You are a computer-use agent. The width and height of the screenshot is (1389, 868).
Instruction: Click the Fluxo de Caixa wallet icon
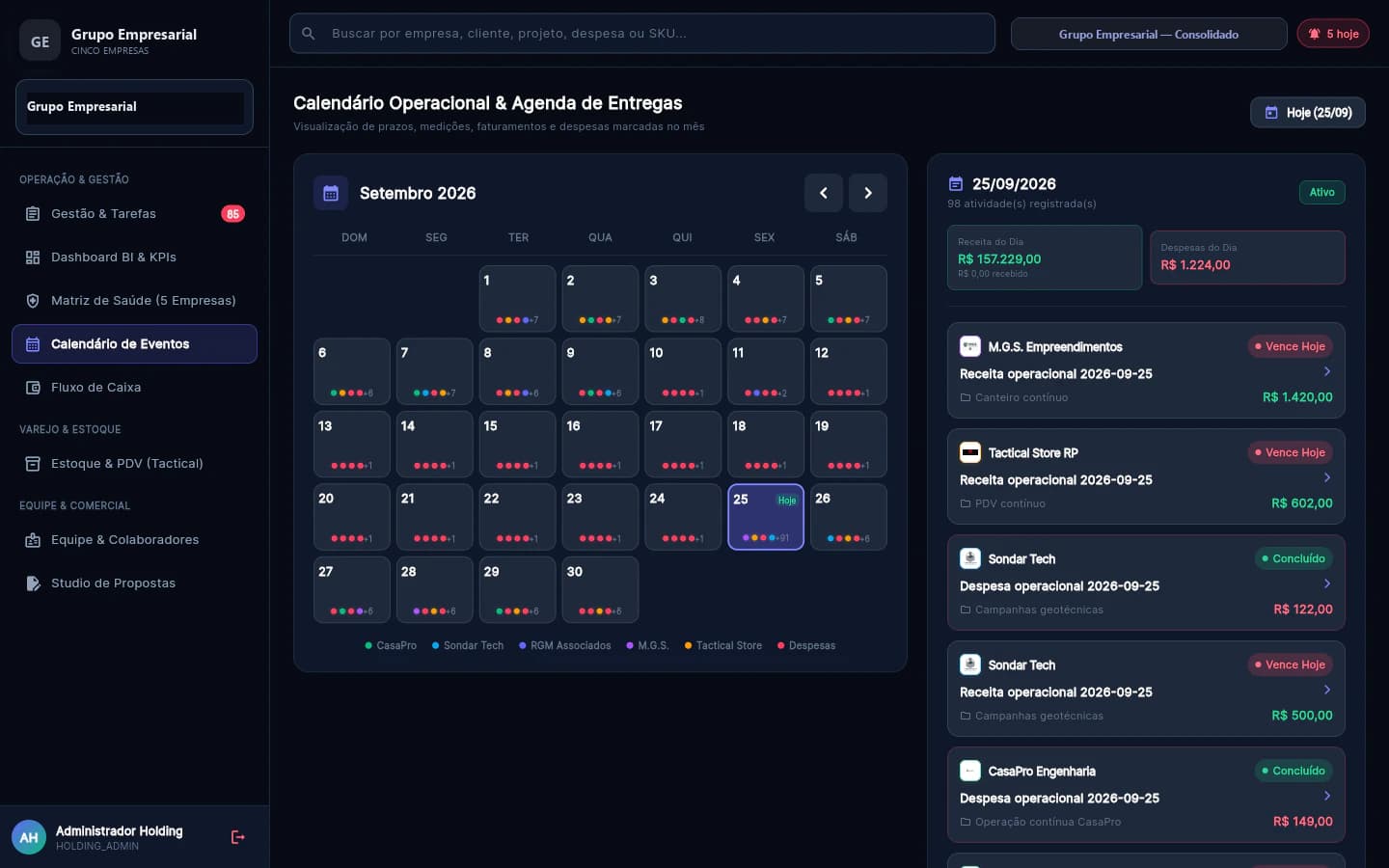tap(33, 388)
